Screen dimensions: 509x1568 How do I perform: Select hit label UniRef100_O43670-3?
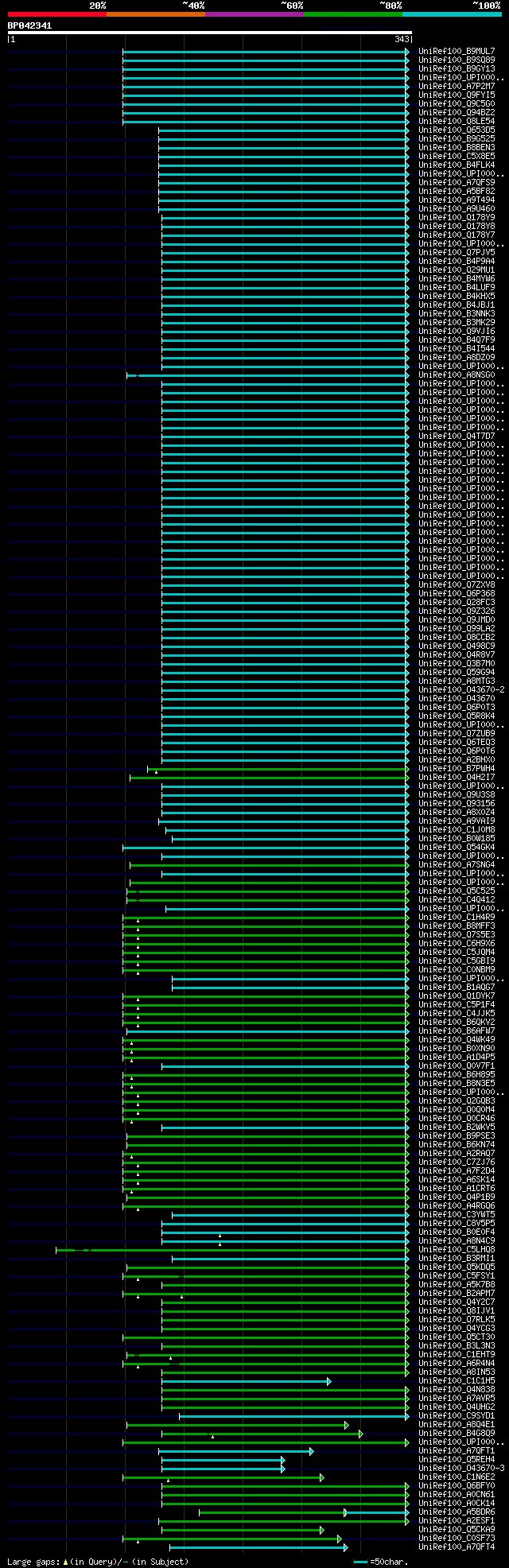pyautogui.click(x=461, y=1469)
